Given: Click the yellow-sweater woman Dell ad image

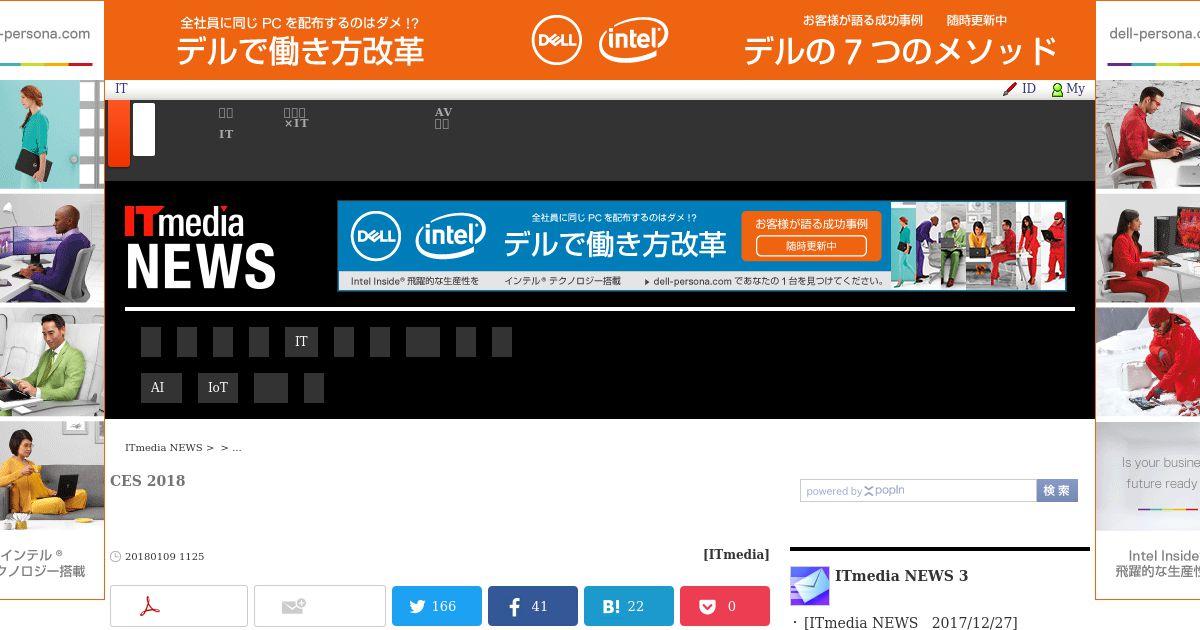Looking at the screenshot, I should click(x=52, y=476).
